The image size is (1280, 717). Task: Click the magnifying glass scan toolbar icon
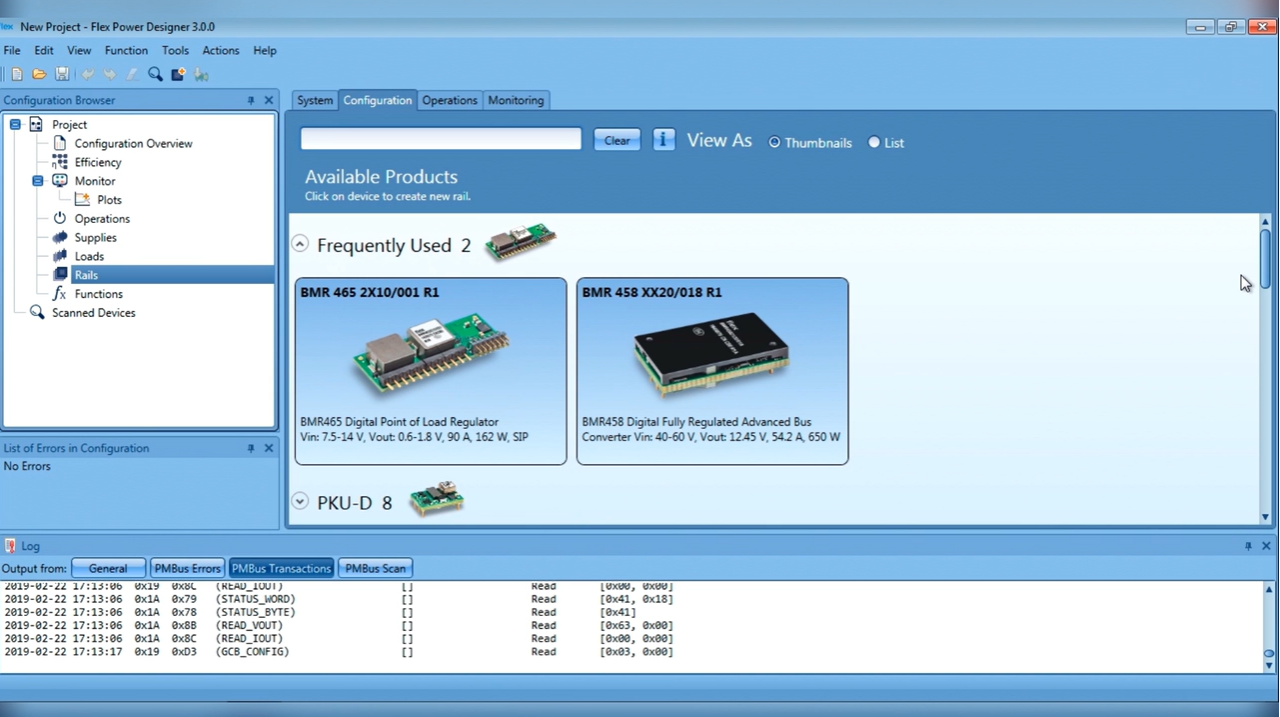[155, 74]
